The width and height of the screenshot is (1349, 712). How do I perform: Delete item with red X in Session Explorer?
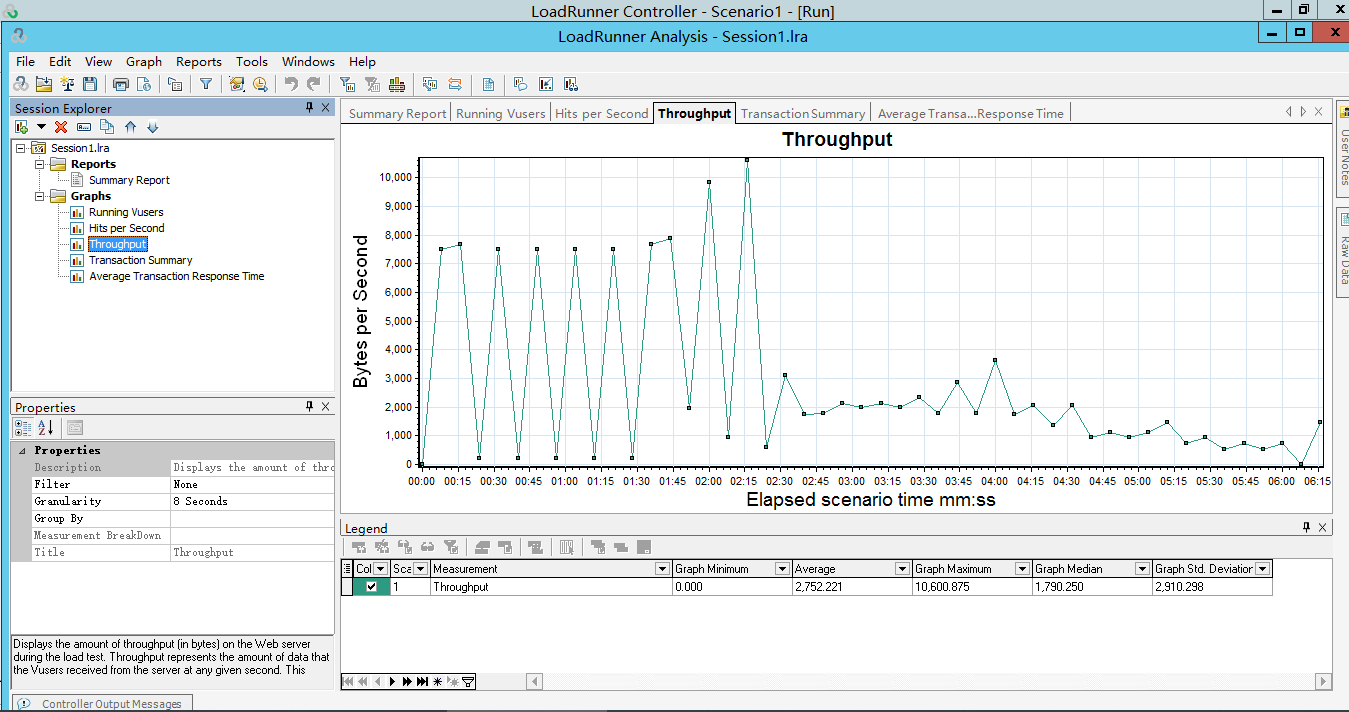(61, 127)
